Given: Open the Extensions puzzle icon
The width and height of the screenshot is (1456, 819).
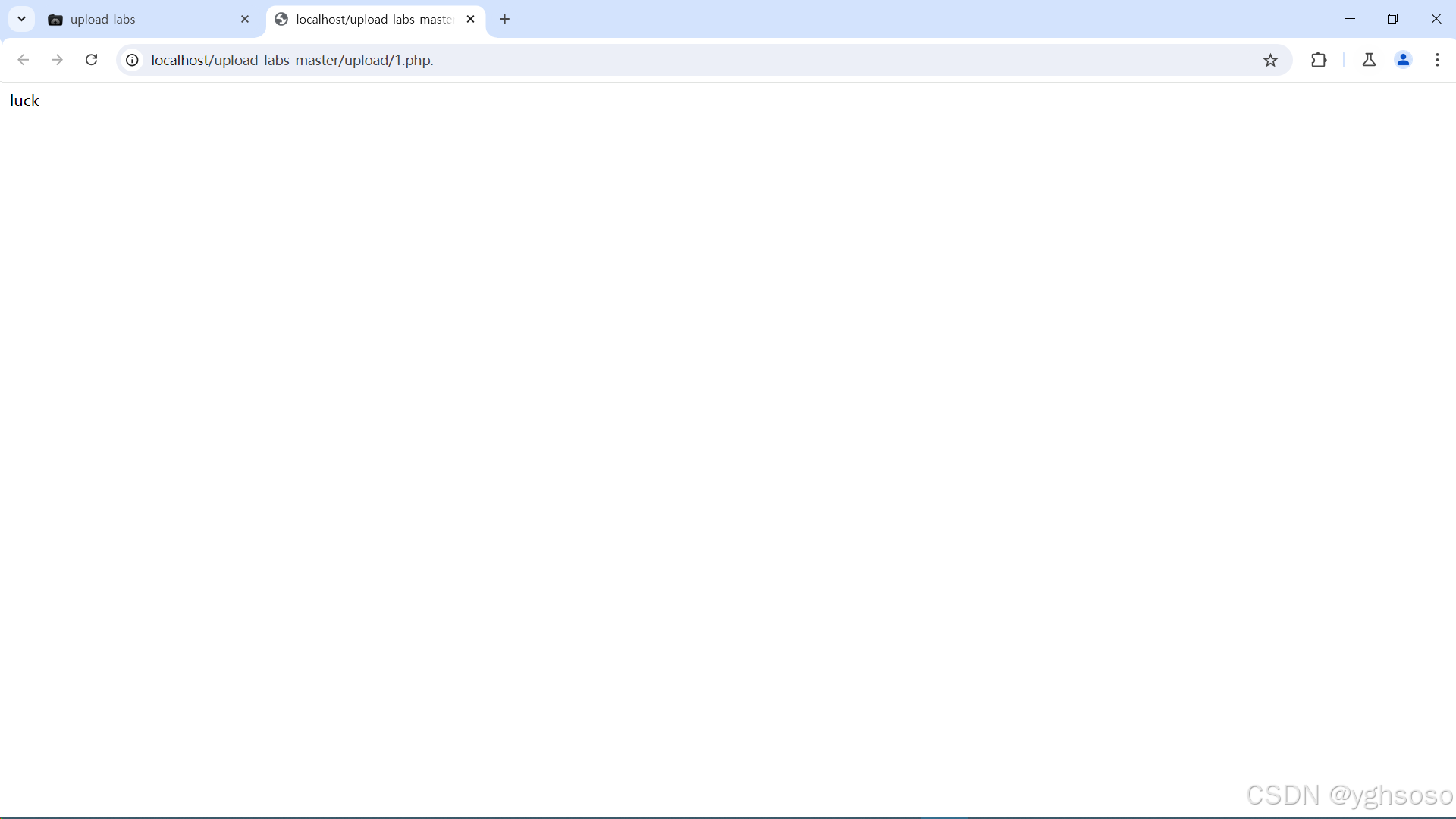Looking at the screenshot, I should (x=1319, y=60).
